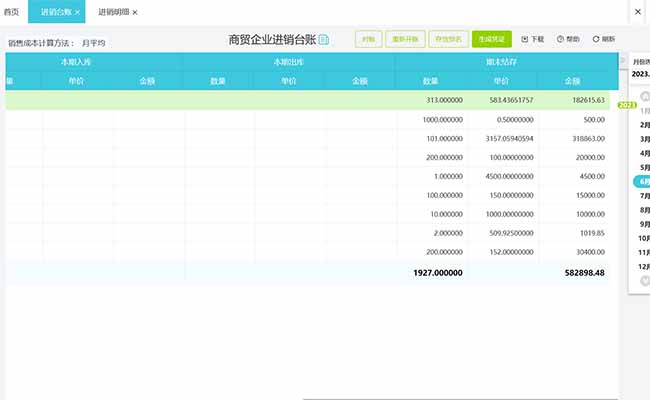Click unit price cell 0.50000000
The image size is (650, 400).
point(515,120)
